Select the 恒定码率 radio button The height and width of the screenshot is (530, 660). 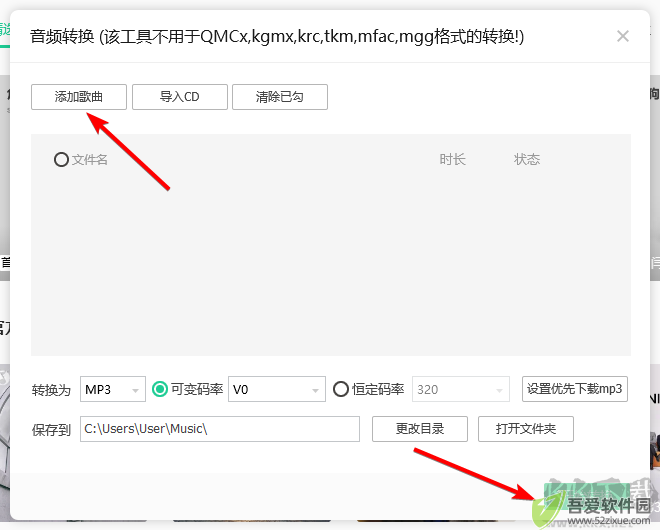[x=341, y=389]
